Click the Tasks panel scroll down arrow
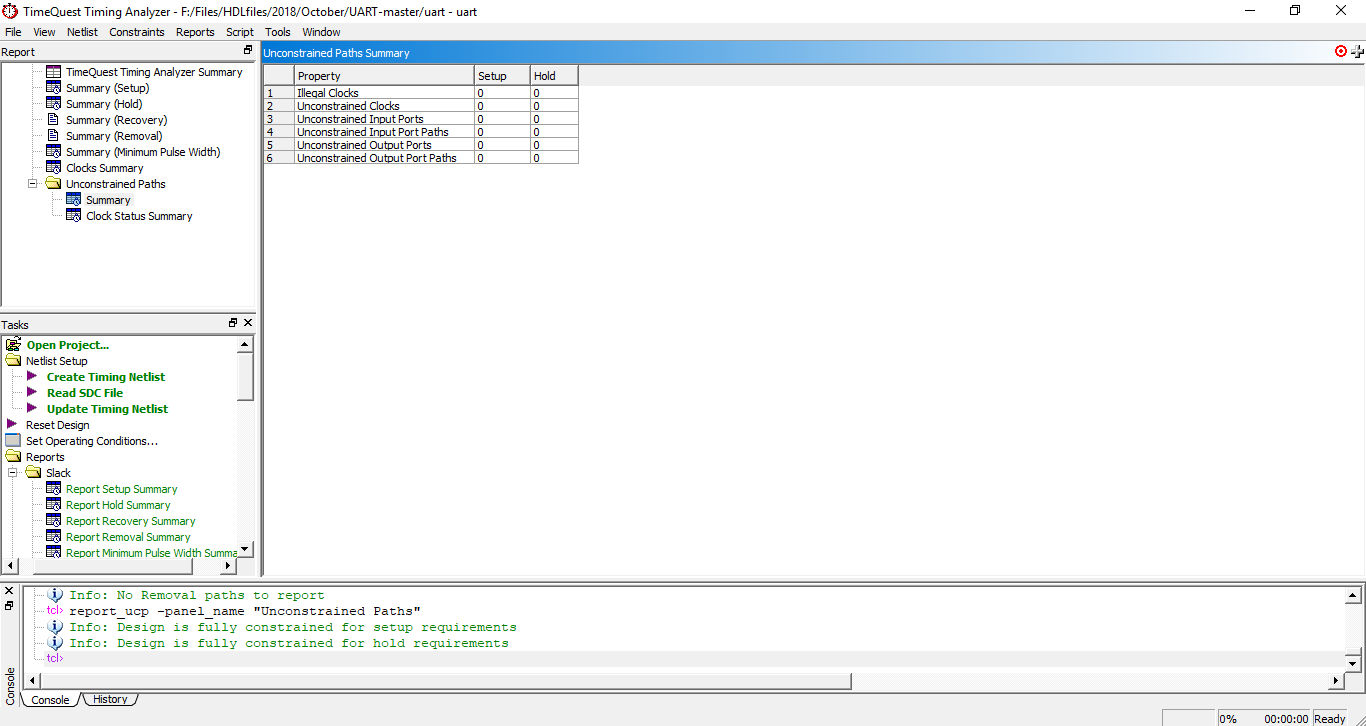The width and height of the screenshot is (1366, 726). coord(246,549)
